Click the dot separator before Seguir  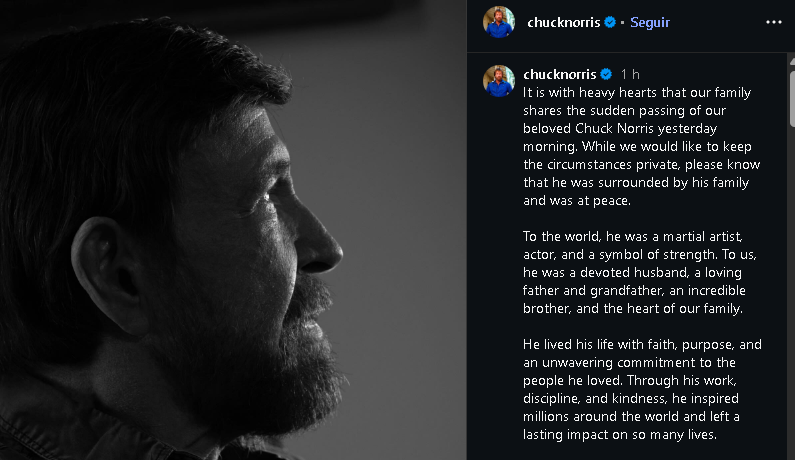pos(622,22)
